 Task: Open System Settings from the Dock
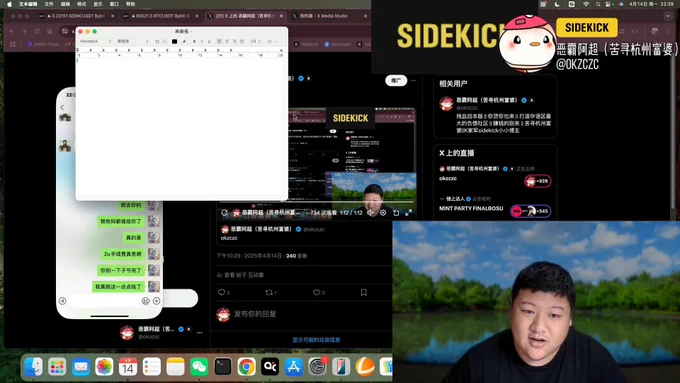click(x=317, y=367)
